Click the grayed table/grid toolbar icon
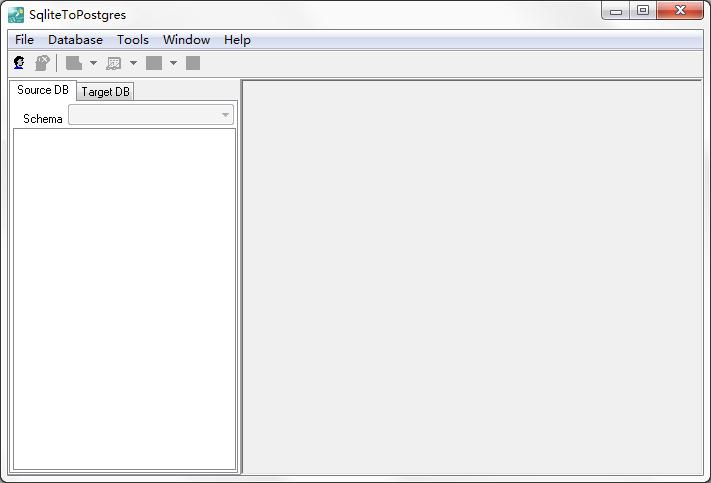The image size is (711, 483). [x=113, y=63]
